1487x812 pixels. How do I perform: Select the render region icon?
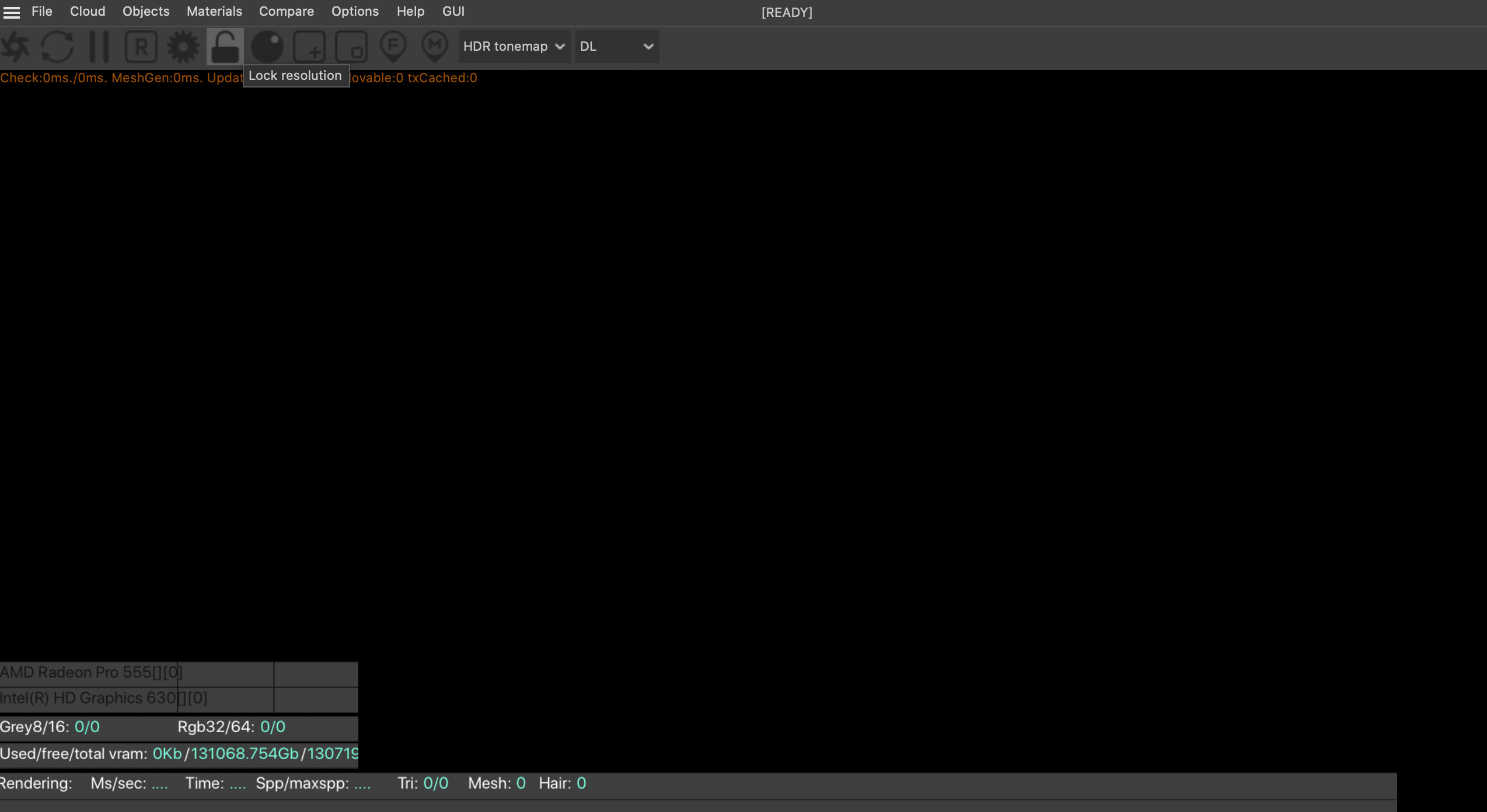point(309,47)
